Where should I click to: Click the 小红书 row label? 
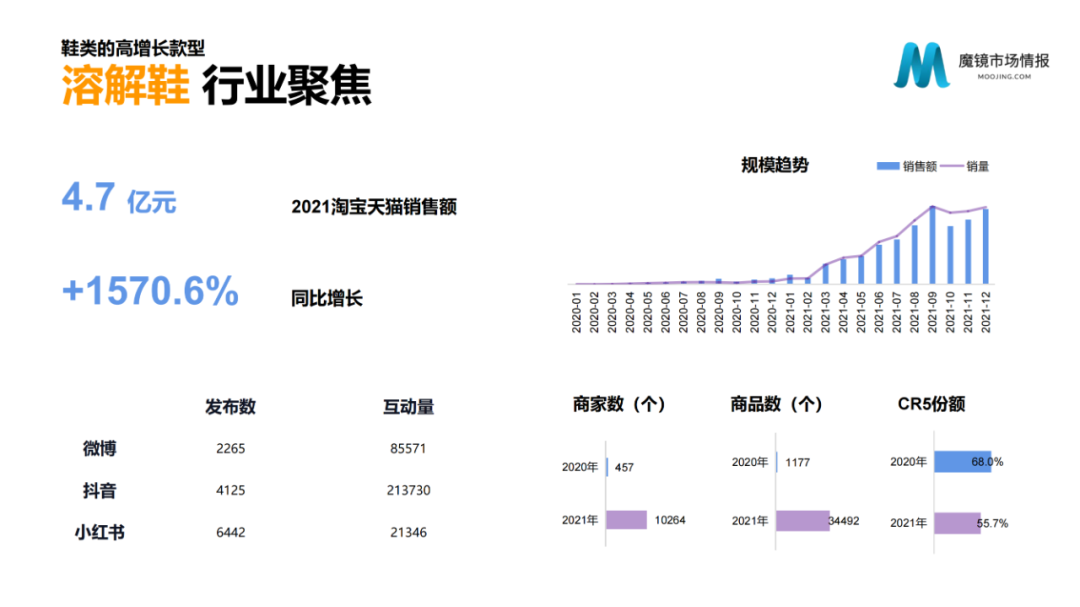pos(99,533)
